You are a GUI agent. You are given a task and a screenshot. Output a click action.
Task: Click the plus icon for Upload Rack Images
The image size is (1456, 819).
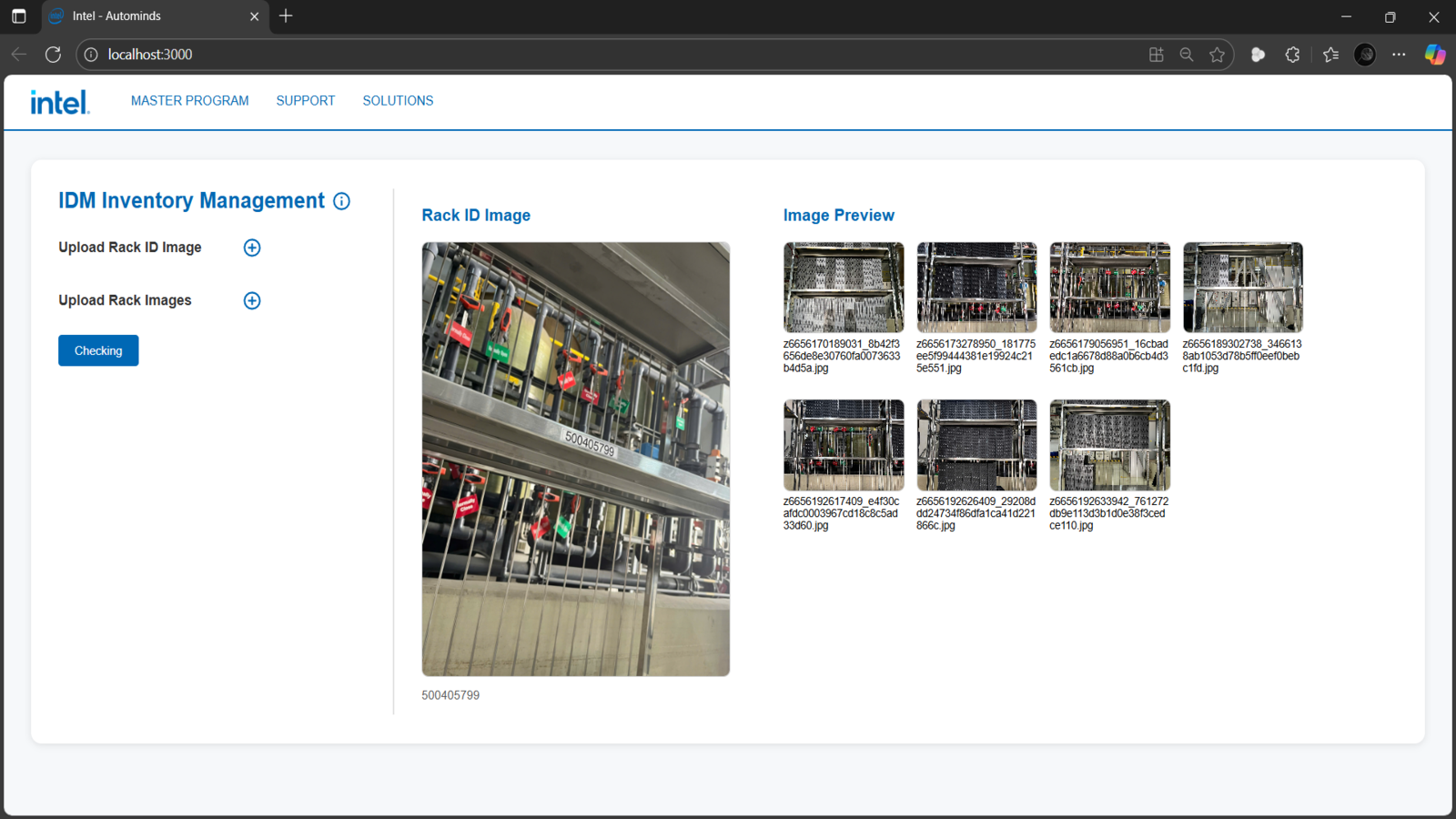pyautogui.click(x=252, y=300)
